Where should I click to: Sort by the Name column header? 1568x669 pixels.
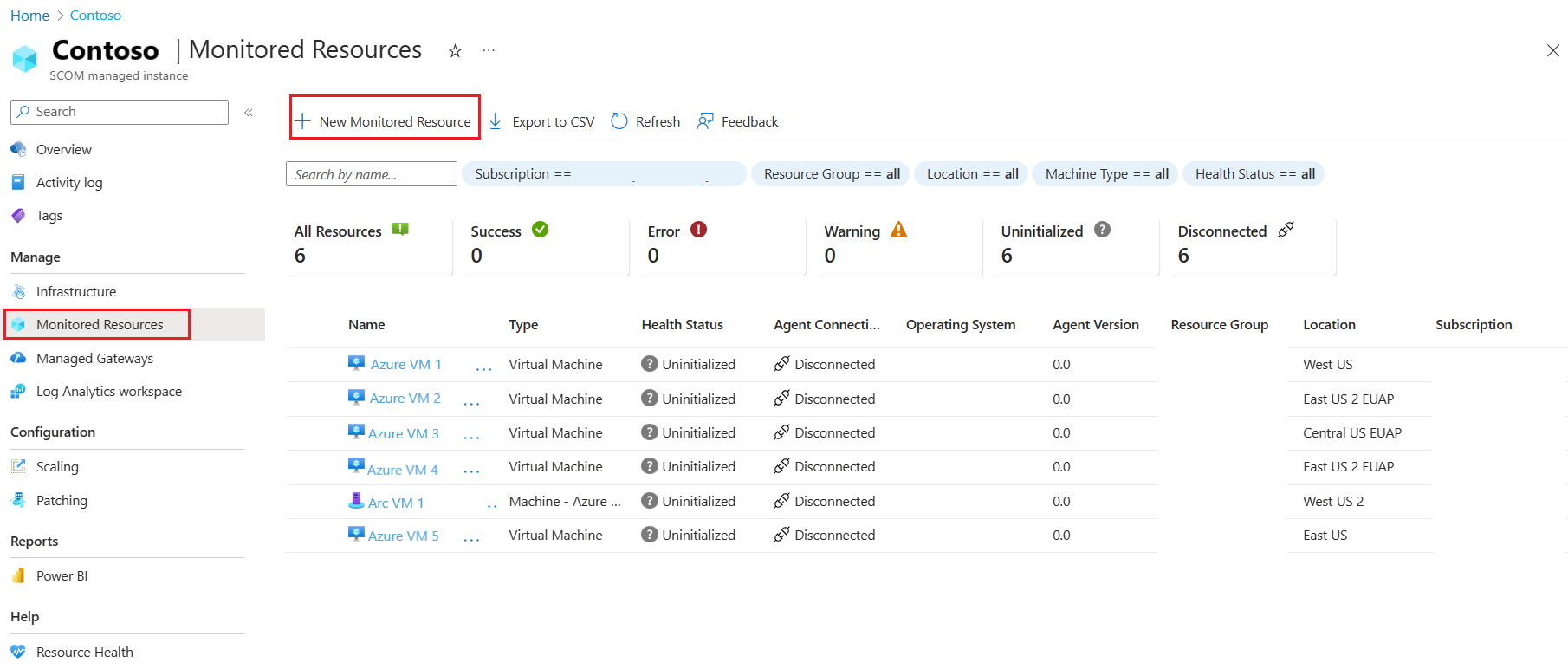tap(366, 324)
